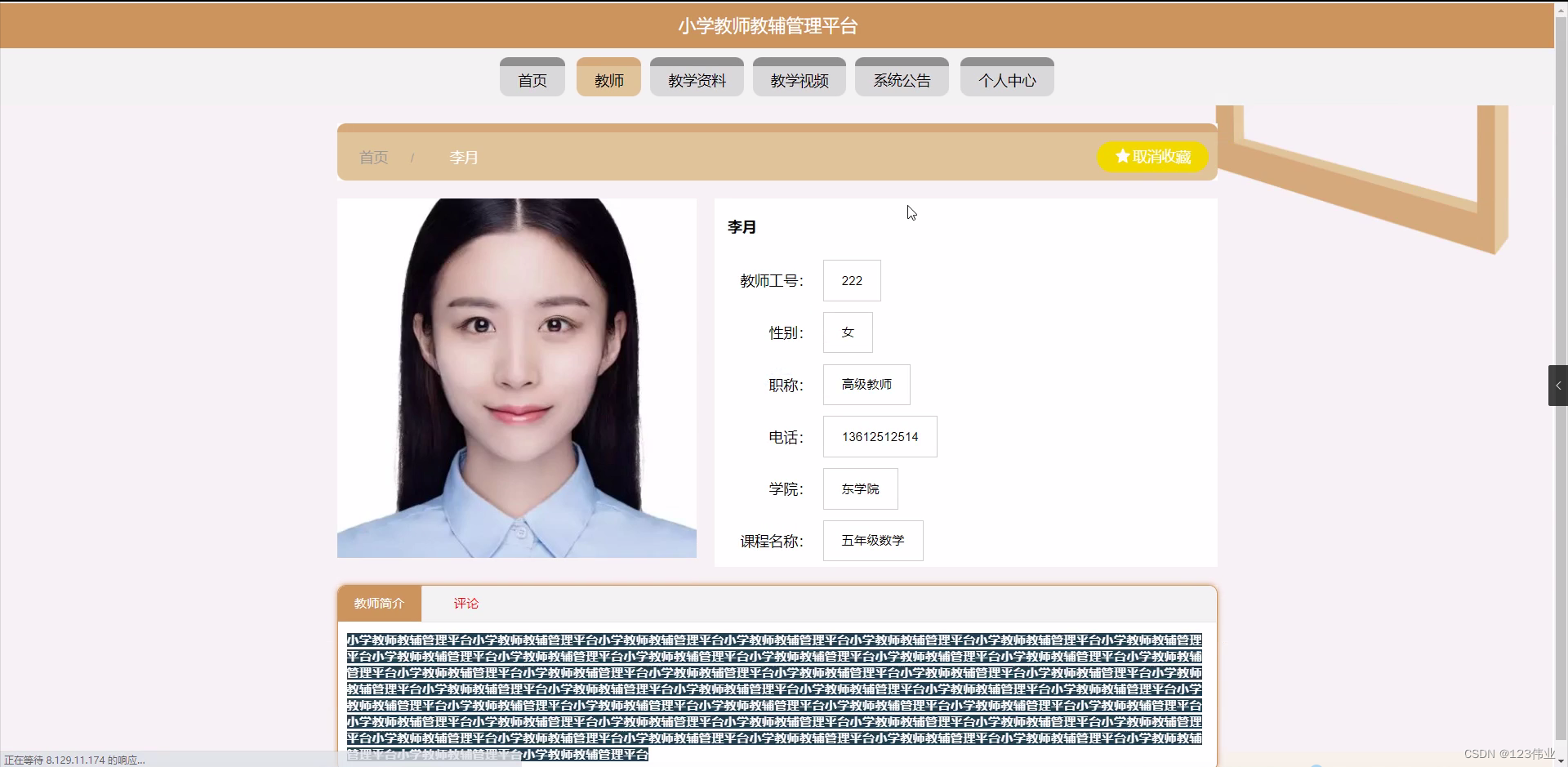The image size is (1568, 767).
Task: Select the 教师 navigation button
Action: pos(608,78)
